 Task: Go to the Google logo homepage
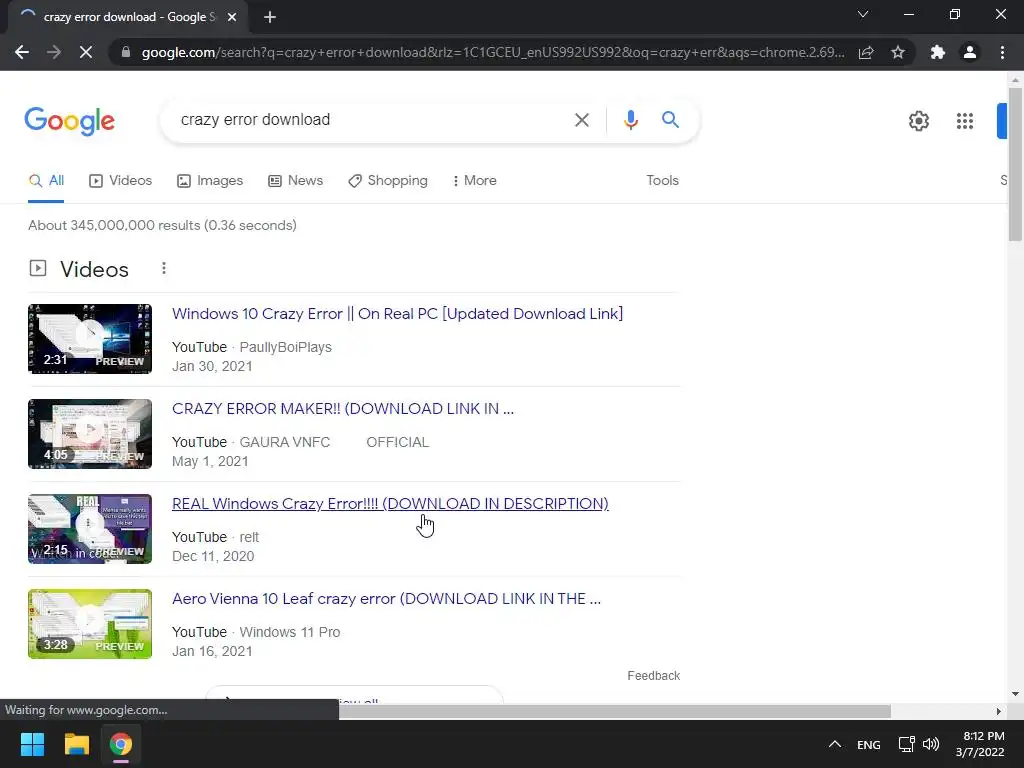point(69,121)
